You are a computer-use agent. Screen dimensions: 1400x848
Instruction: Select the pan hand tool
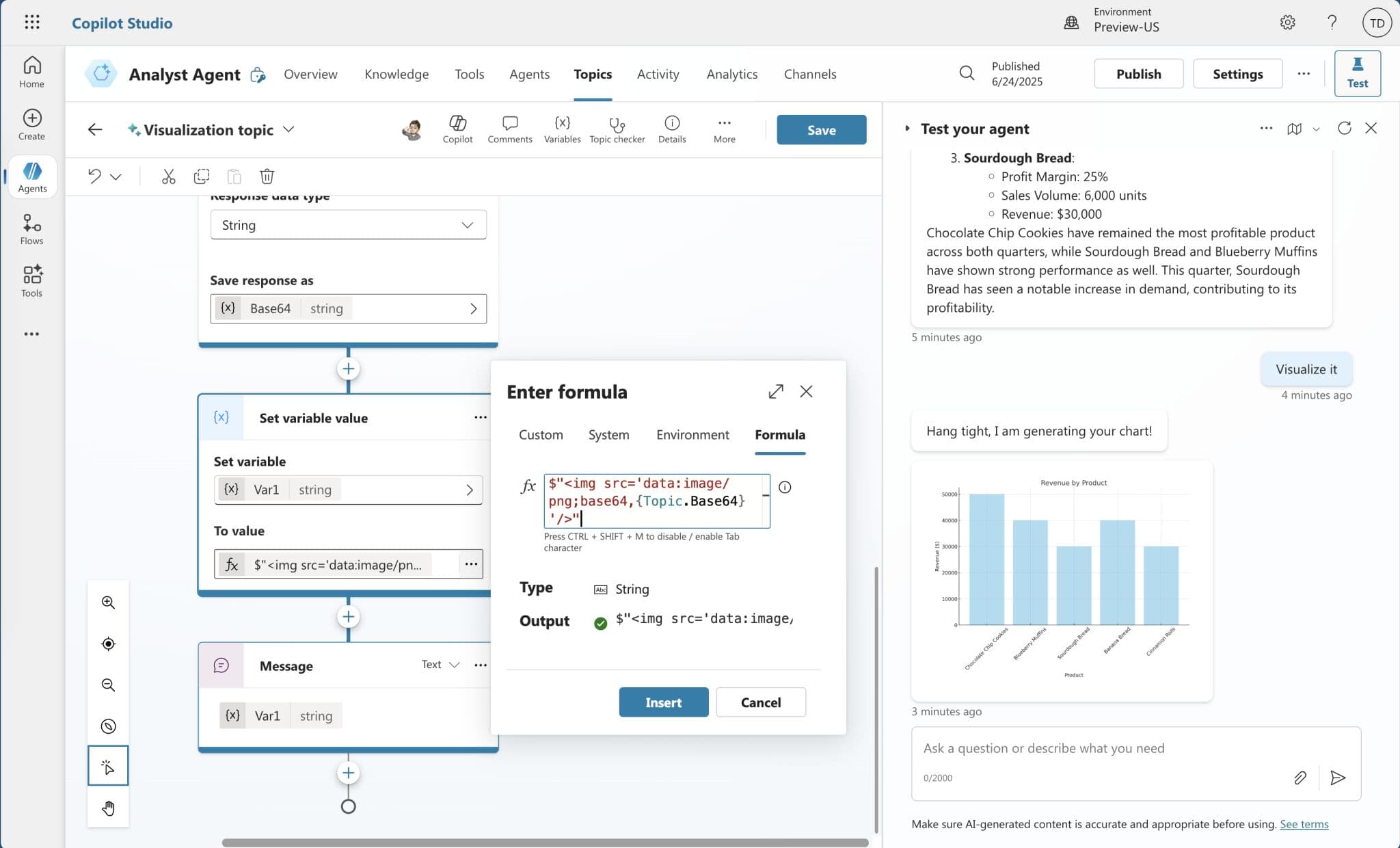[x=108, y=808]
